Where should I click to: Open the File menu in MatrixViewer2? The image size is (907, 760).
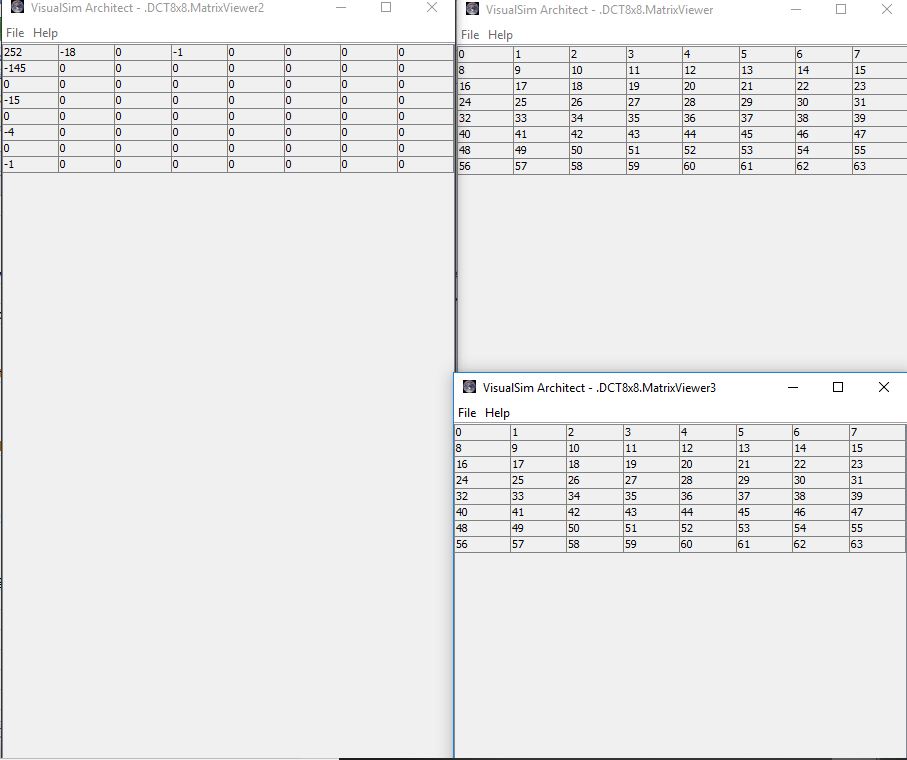pyautogui.click(x=15, y=33)
